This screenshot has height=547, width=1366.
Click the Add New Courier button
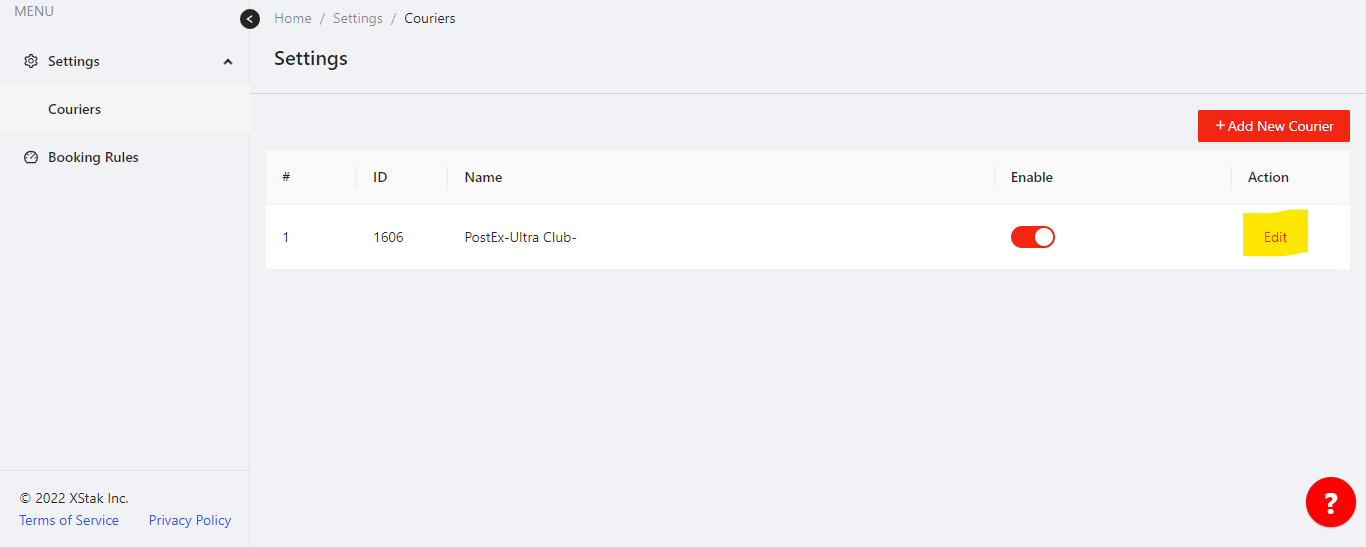tap(1273, 126)
